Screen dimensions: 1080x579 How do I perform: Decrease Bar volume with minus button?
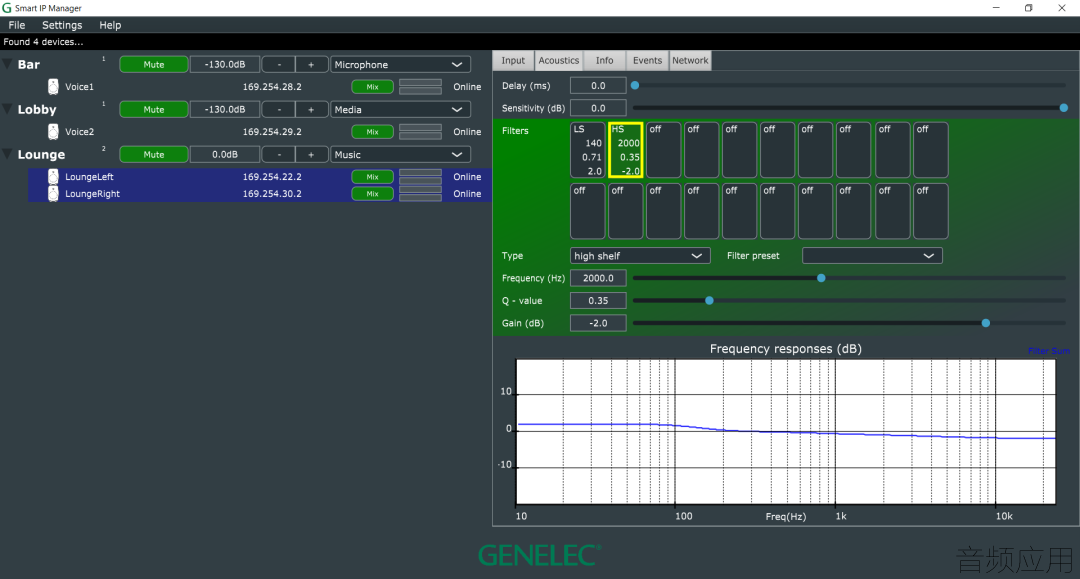pos(279,65)
